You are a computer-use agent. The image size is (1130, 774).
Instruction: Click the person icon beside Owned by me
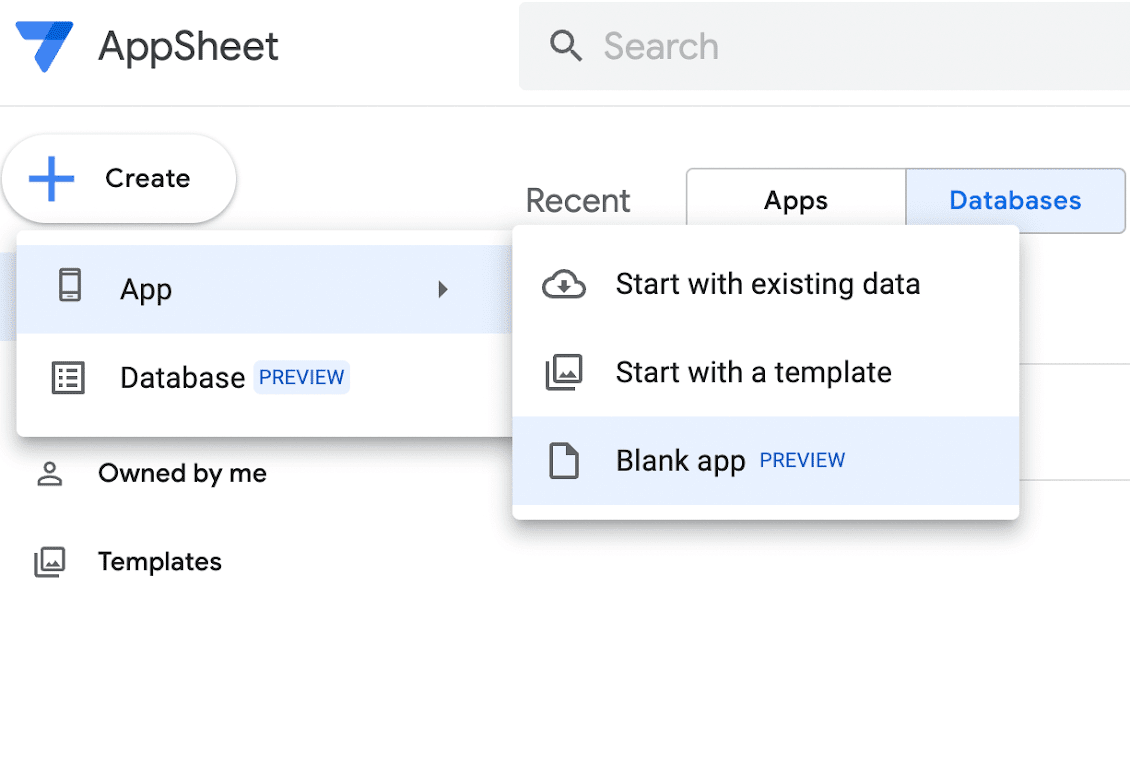(50, 473)
